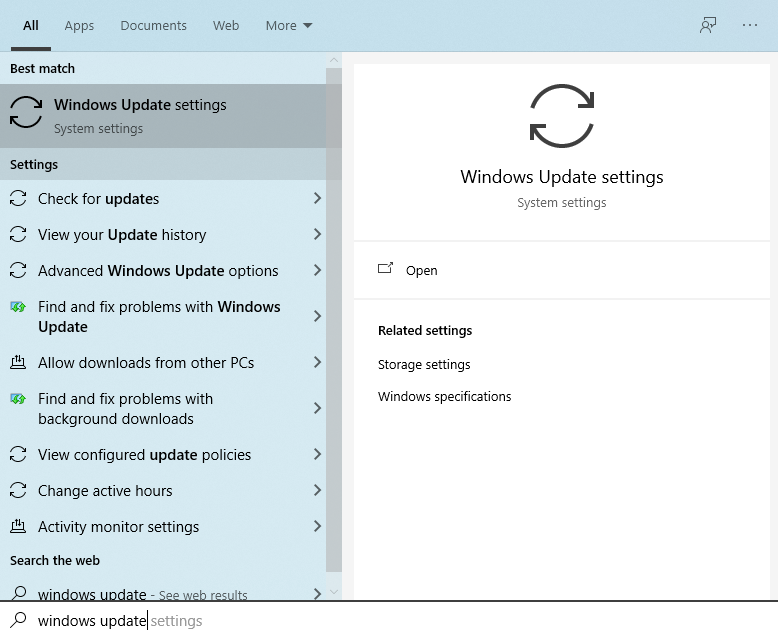Click the results list vertical scrollbar thumb
Screen dimensions: 778x638
[334, 319]
